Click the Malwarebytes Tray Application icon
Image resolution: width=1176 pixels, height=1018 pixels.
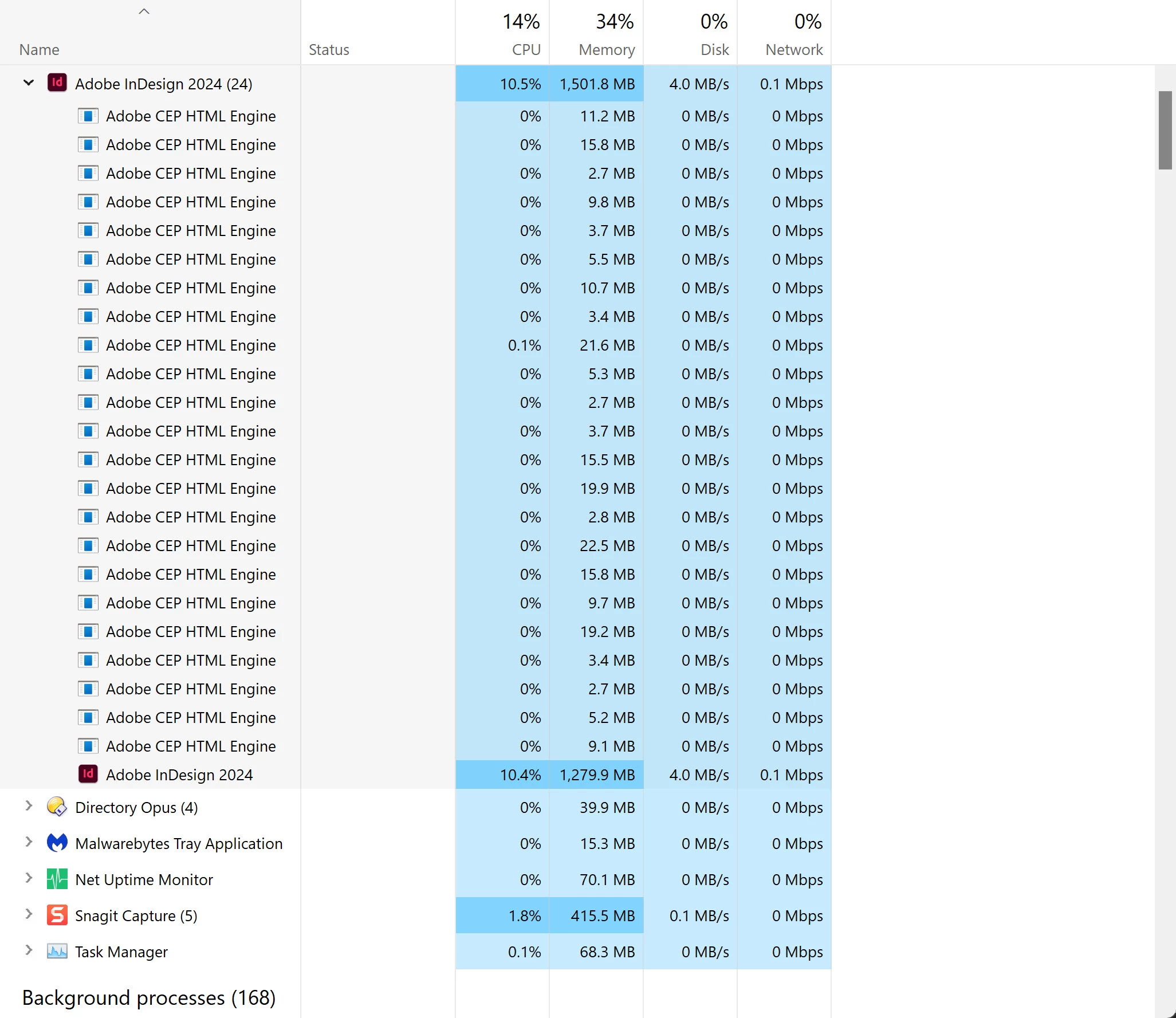click(x=57, y=843)
